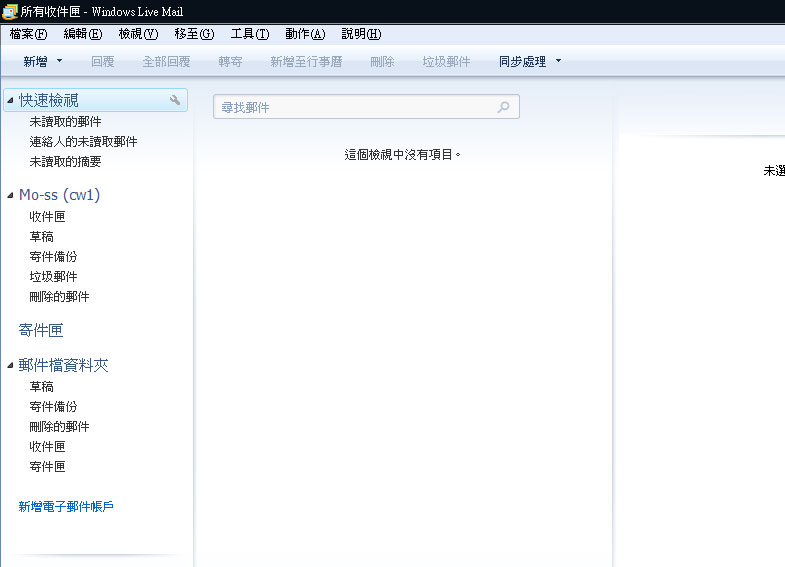Open the 說明(H) menu
Screen dimensions: 785x567
(361, 34)
